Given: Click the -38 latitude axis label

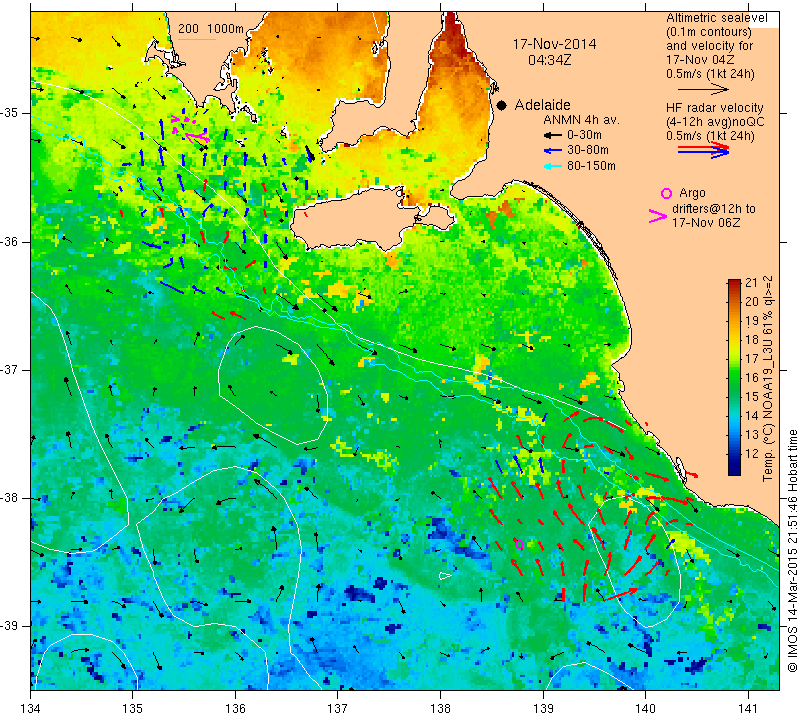Looking at the screenshot, I should tap(10, 498).
